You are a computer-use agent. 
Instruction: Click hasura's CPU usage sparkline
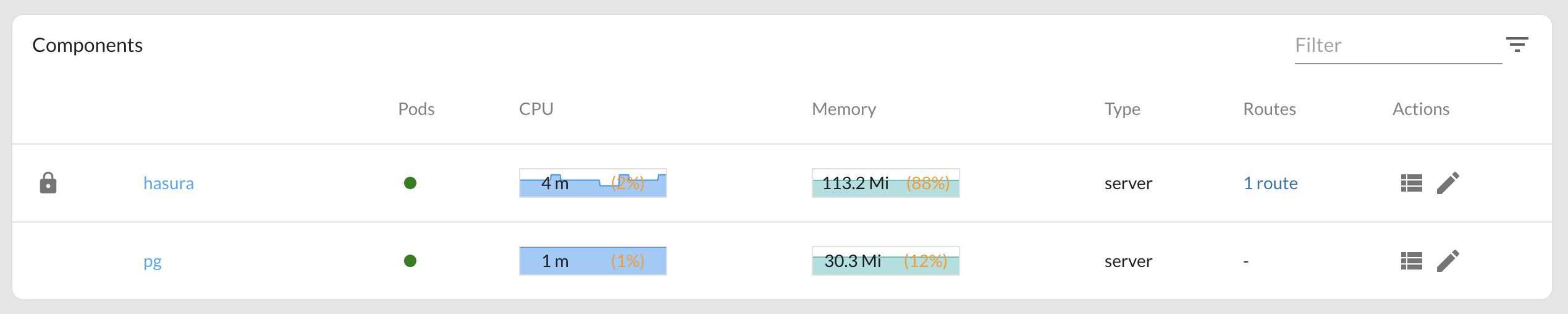593,183
